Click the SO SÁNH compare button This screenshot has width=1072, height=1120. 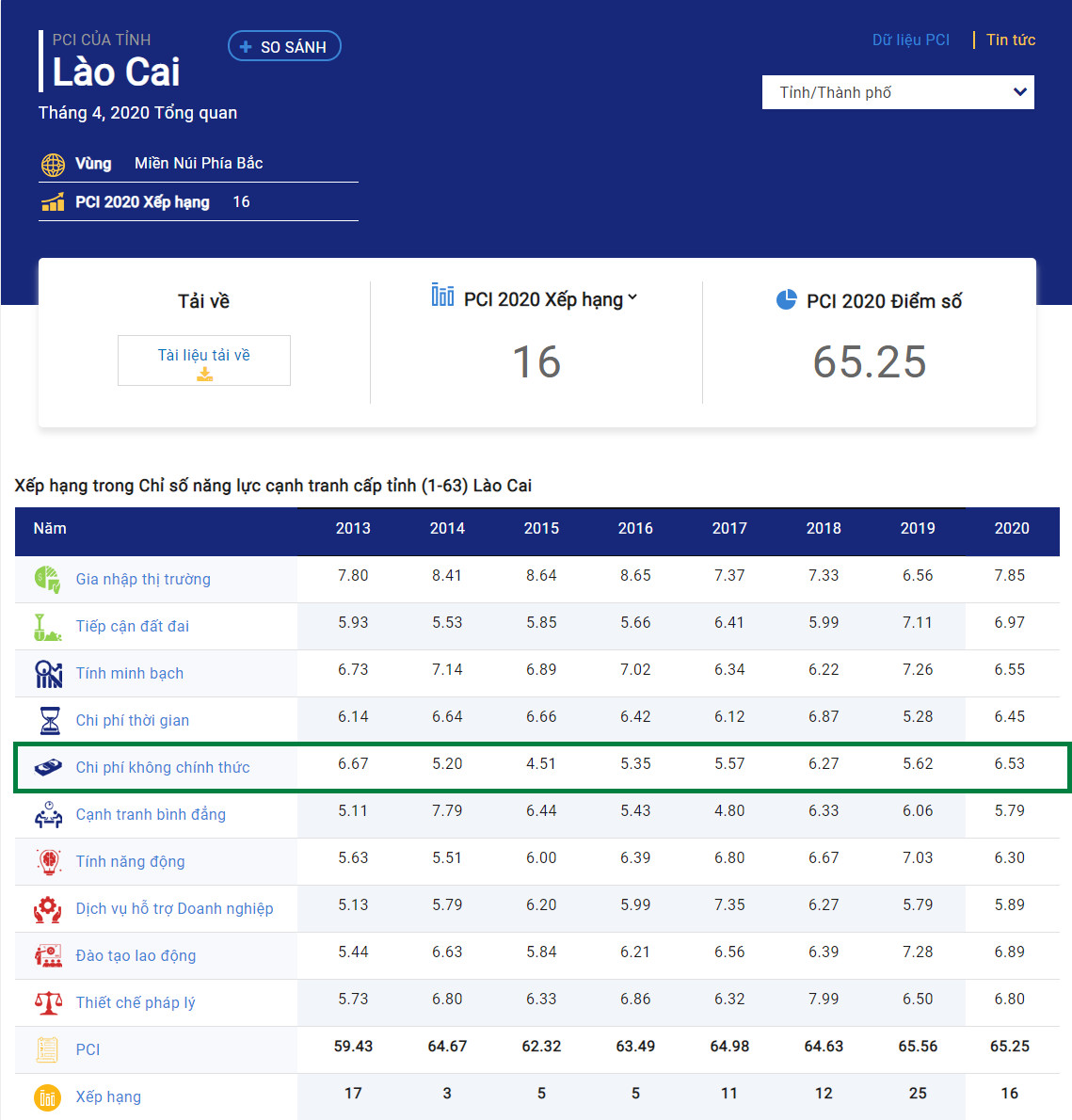pyautogui.click(x=284, y=46)
